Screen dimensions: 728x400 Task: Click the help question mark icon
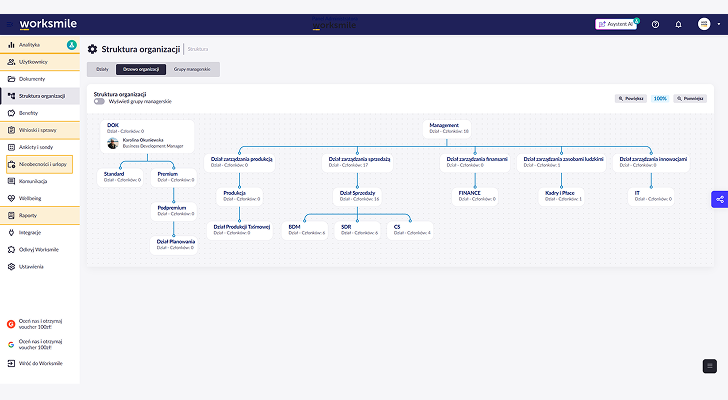pyautogui.click(x=655, y=24)
